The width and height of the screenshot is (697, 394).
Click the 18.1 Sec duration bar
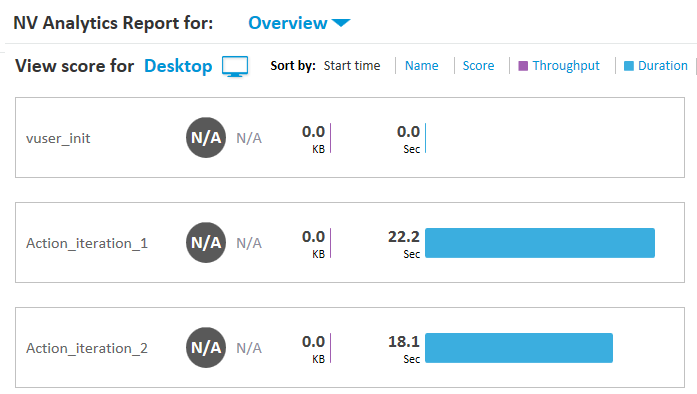[x=519, y=348]
